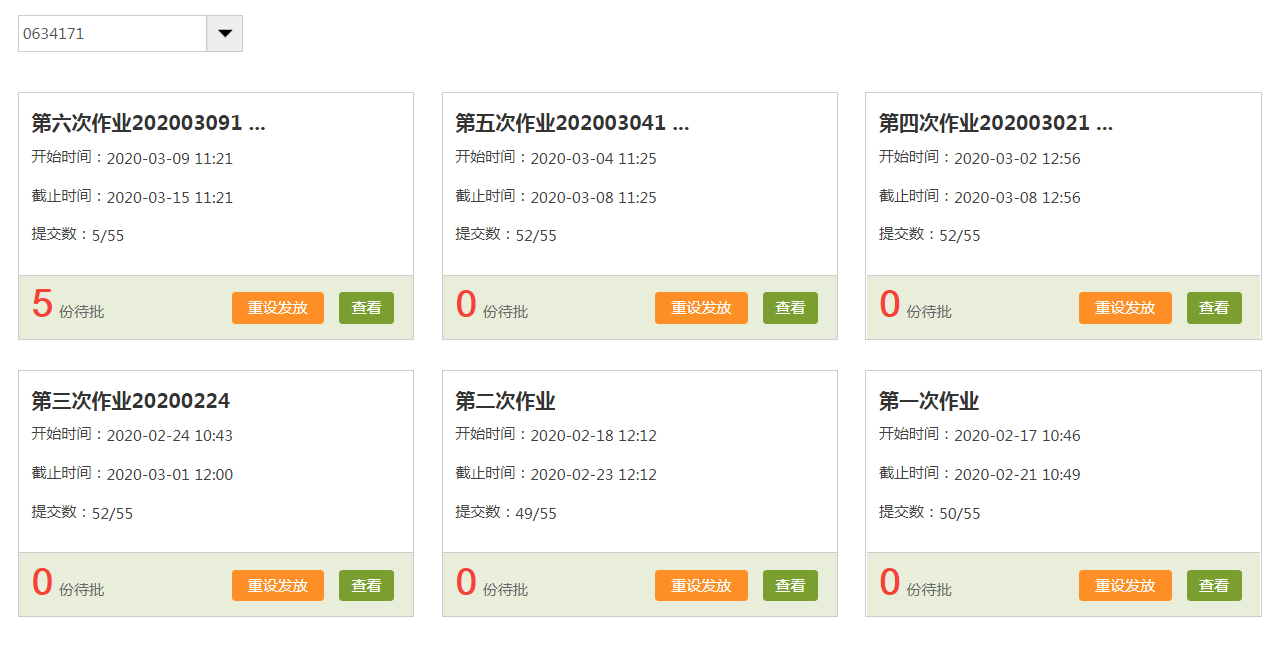Click 重设发放 for 第一次作业
The width and height of the screenshot is (1278, 646).
click(1125, 586)
